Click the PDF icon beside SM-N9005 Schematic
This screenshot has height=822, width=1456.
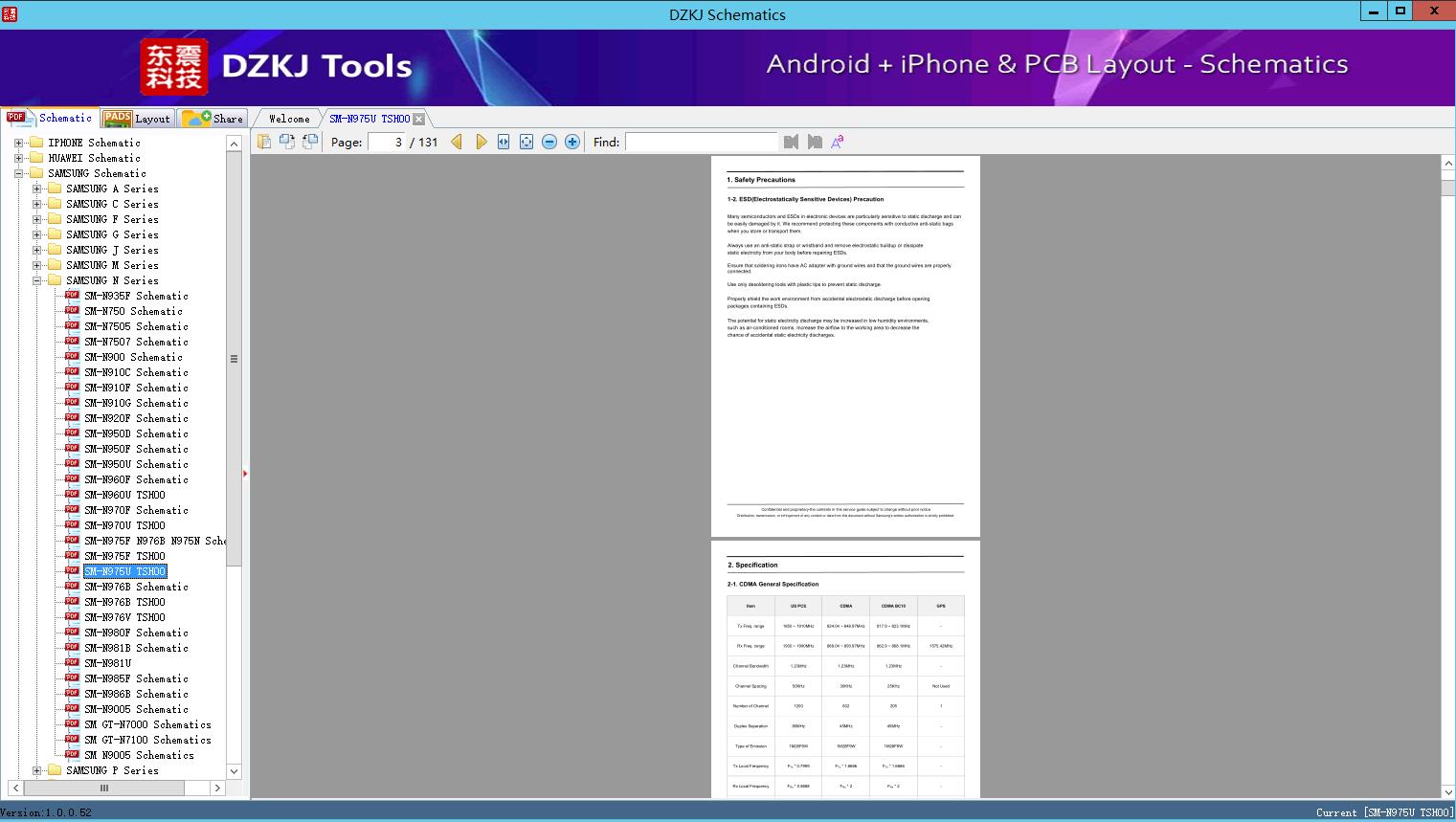click(72, 709)
